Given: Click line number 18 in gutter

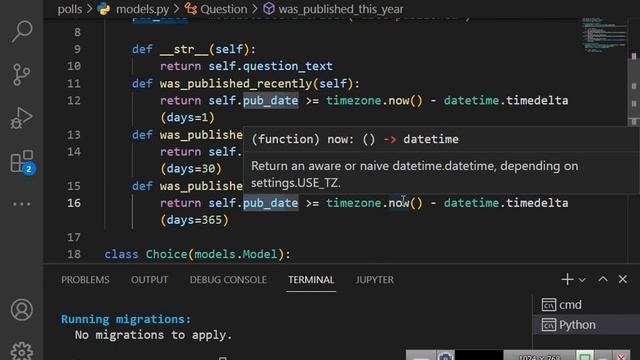Looking at the screenshot, I should 74,254.
